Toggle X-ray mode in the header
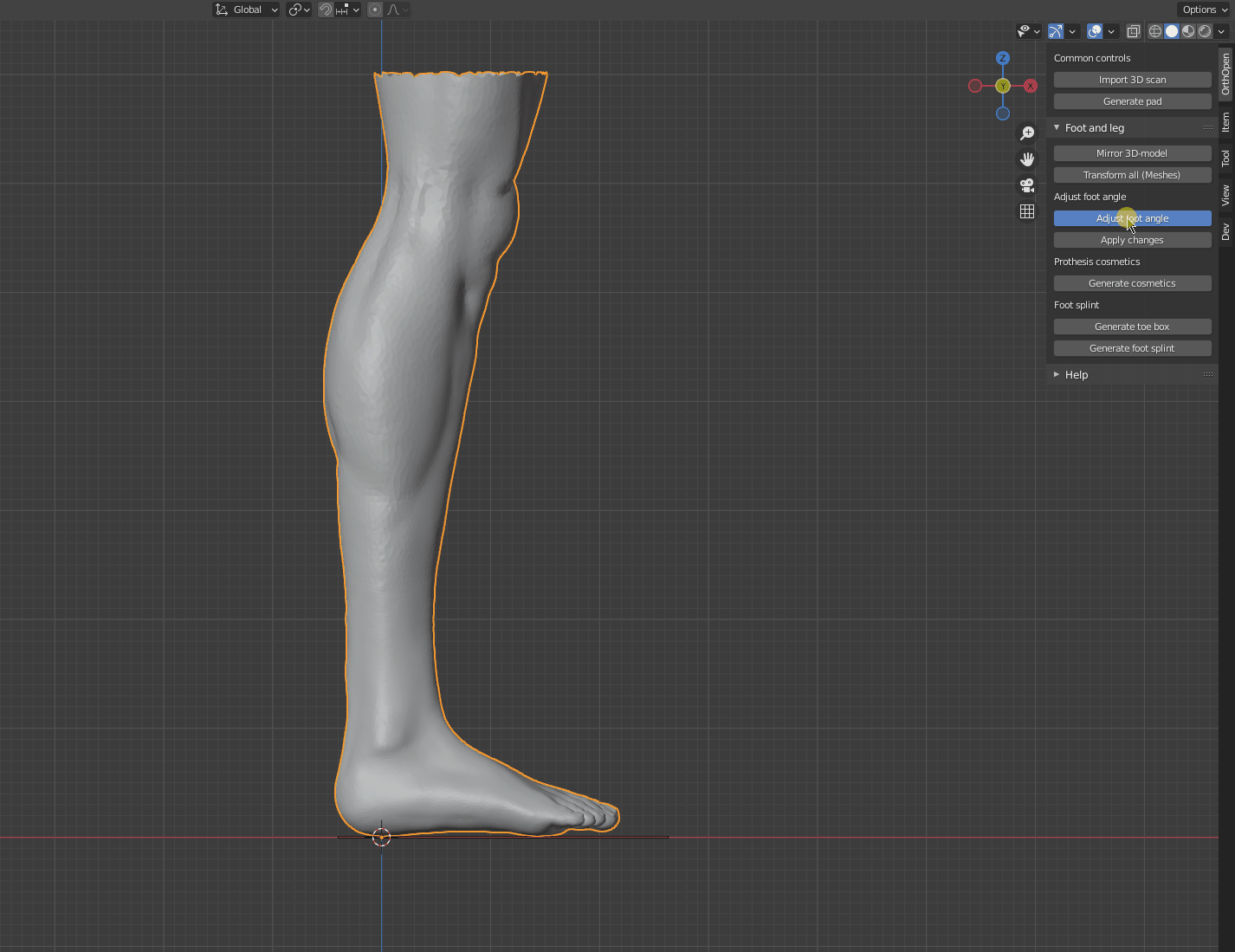The image size is (1235, 952). point(1133,31)
